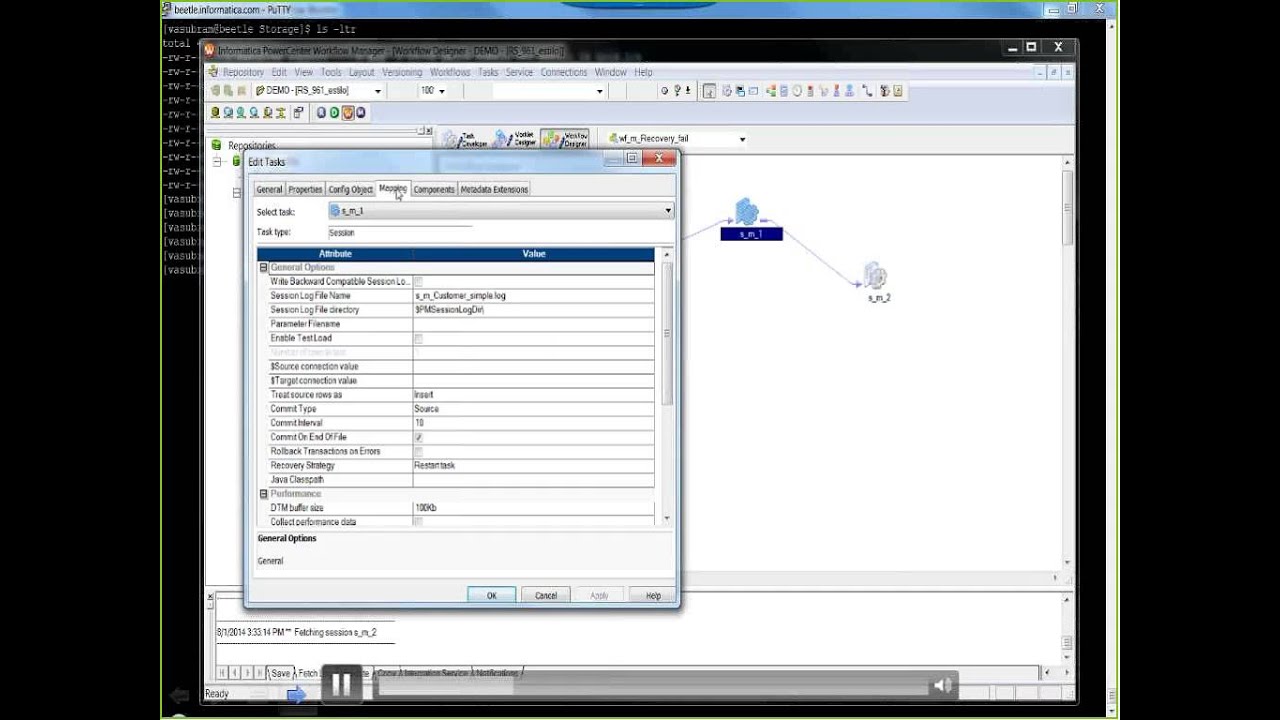
Task: Open the Config Object tab
Action: pos(350,189)
